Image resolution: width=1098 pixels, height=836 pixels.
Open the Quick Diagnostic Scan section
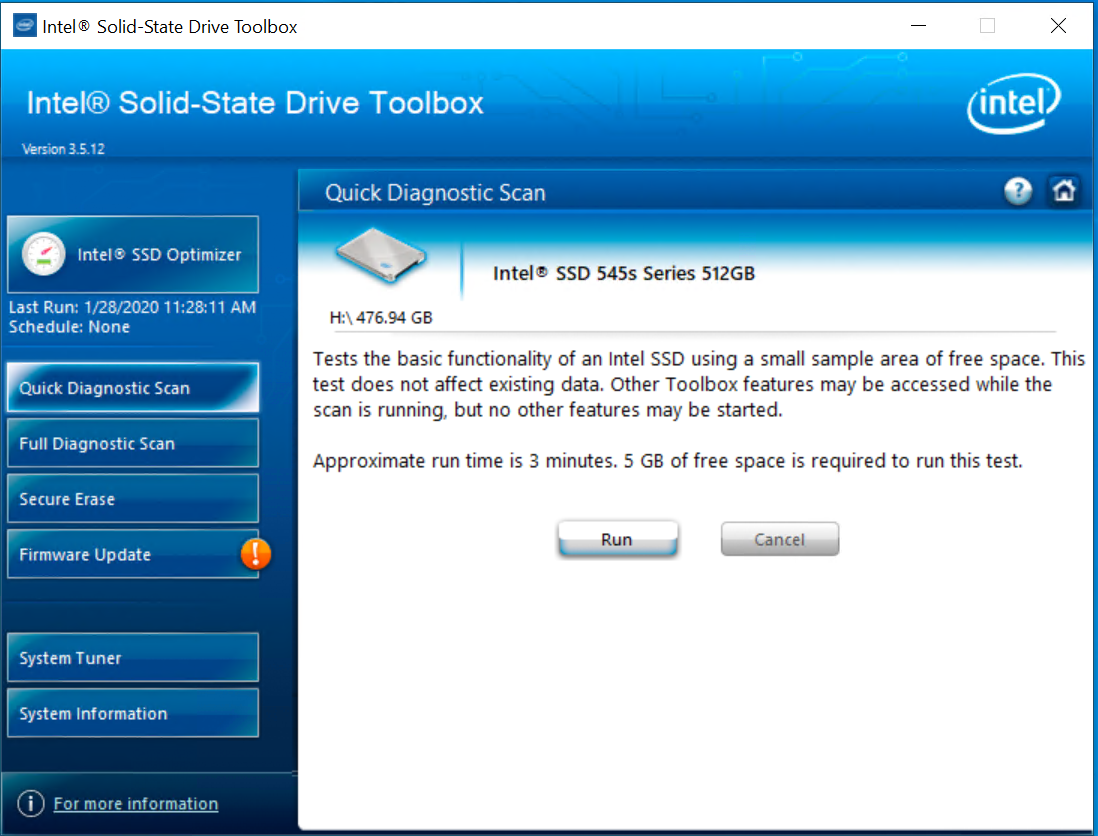point(133,388)
